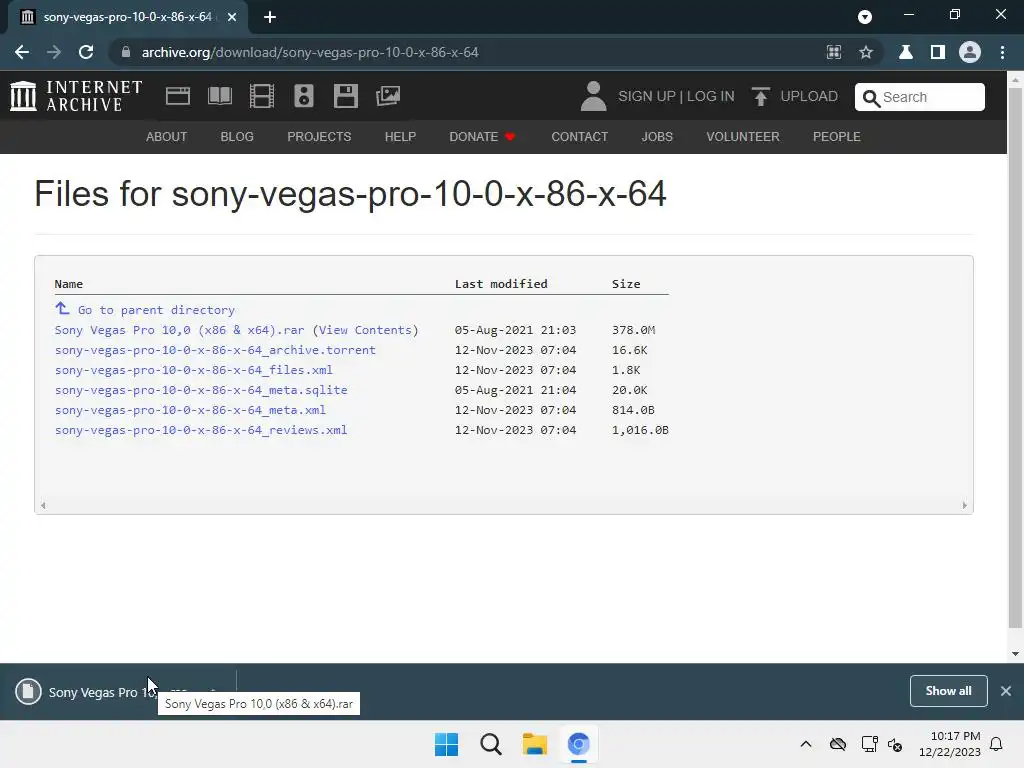Open the Internet Archive Web (Wayback) icon
This screenshot has width=1024, height=768.
point(178,96)
